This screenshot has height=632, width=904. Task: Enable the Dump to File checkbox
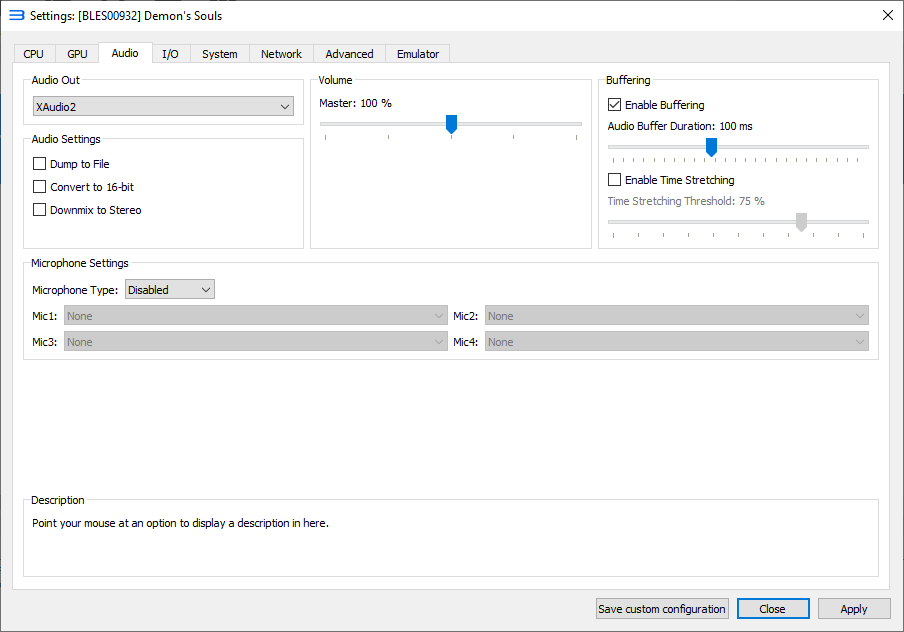pos(40,164)
